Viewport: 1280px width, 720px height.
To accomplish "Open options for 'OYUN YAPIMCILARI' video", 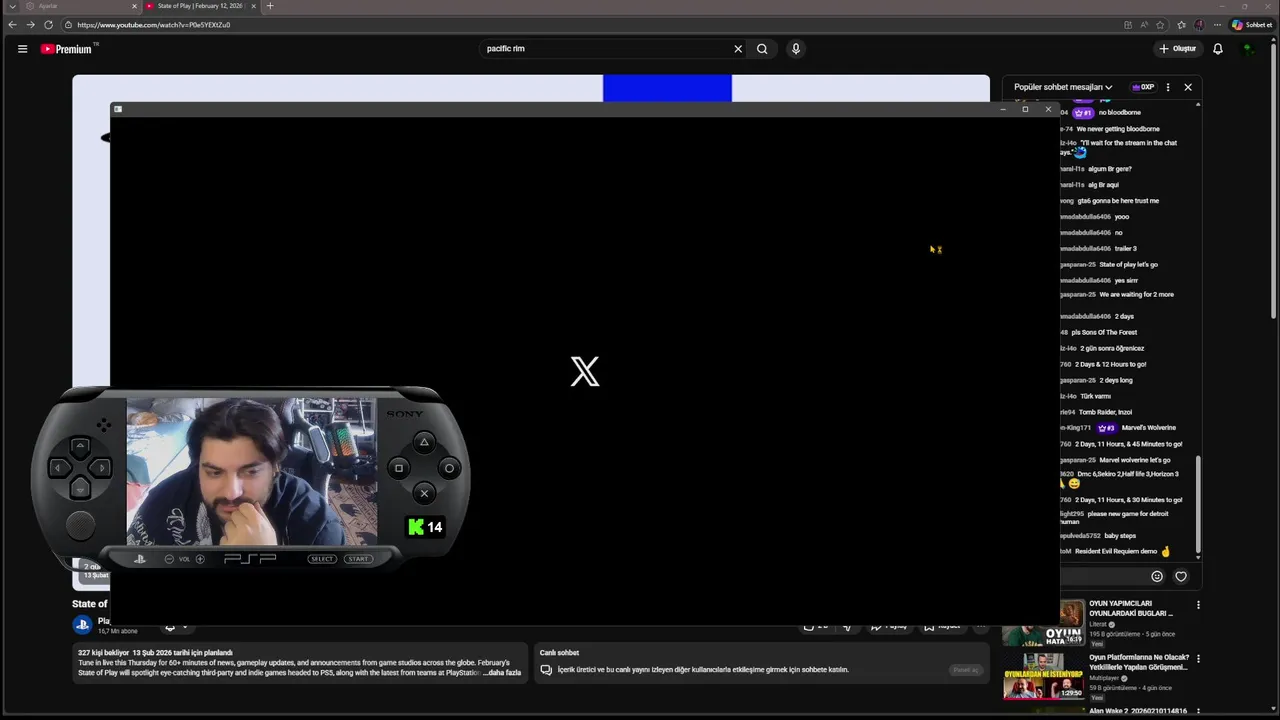I will [1198, 605].
